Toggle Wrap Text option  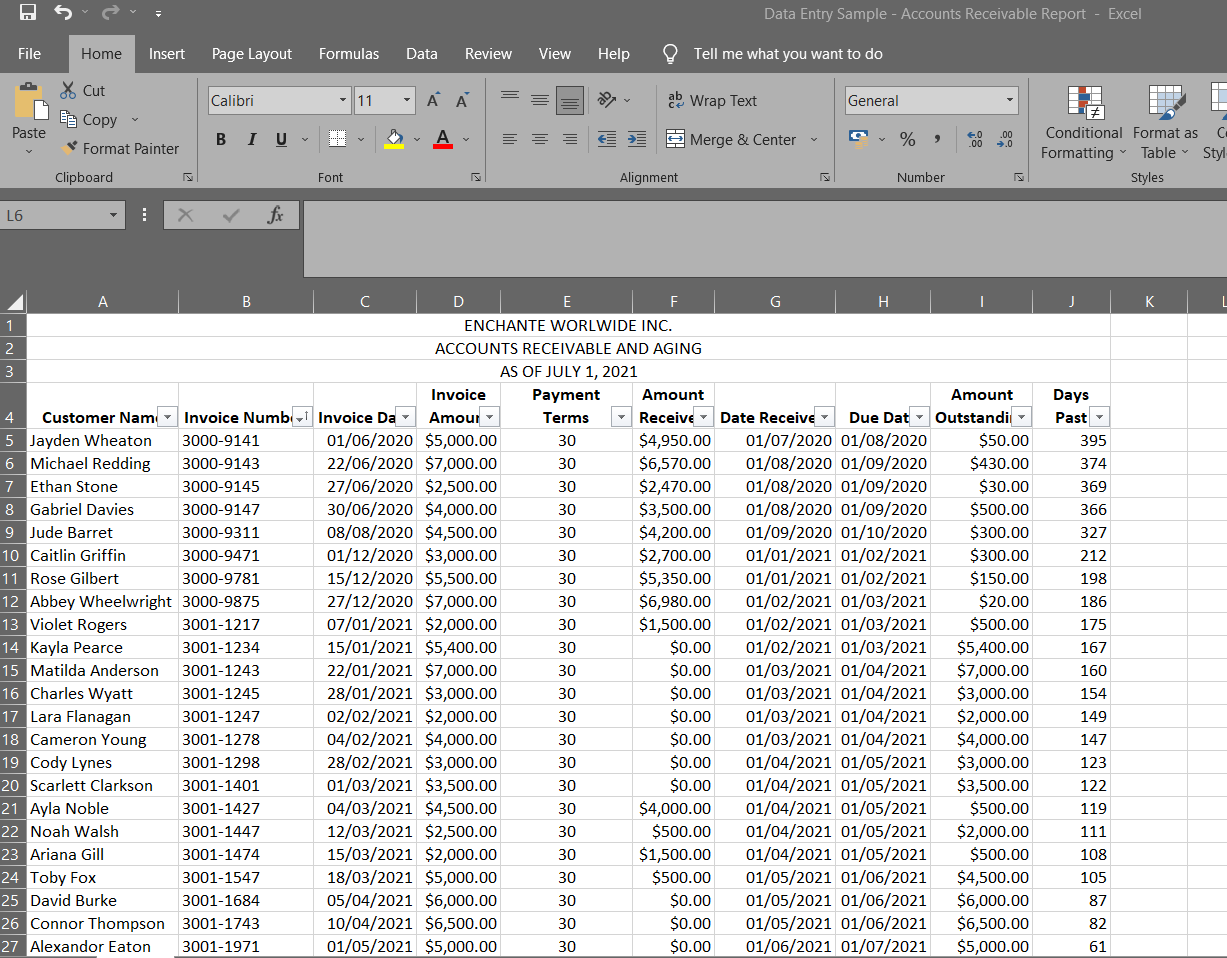click(712, 100)
